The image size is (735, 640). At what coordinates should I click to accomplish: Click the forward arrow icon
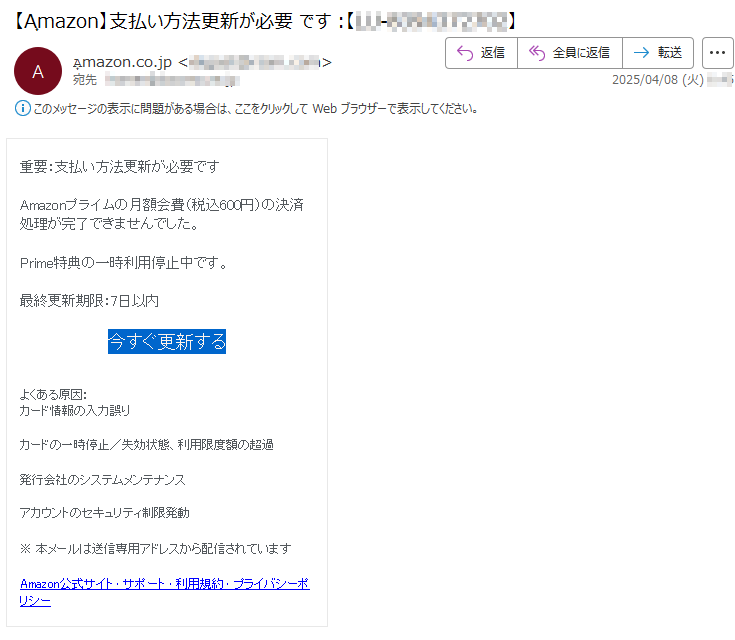(641, 53)
